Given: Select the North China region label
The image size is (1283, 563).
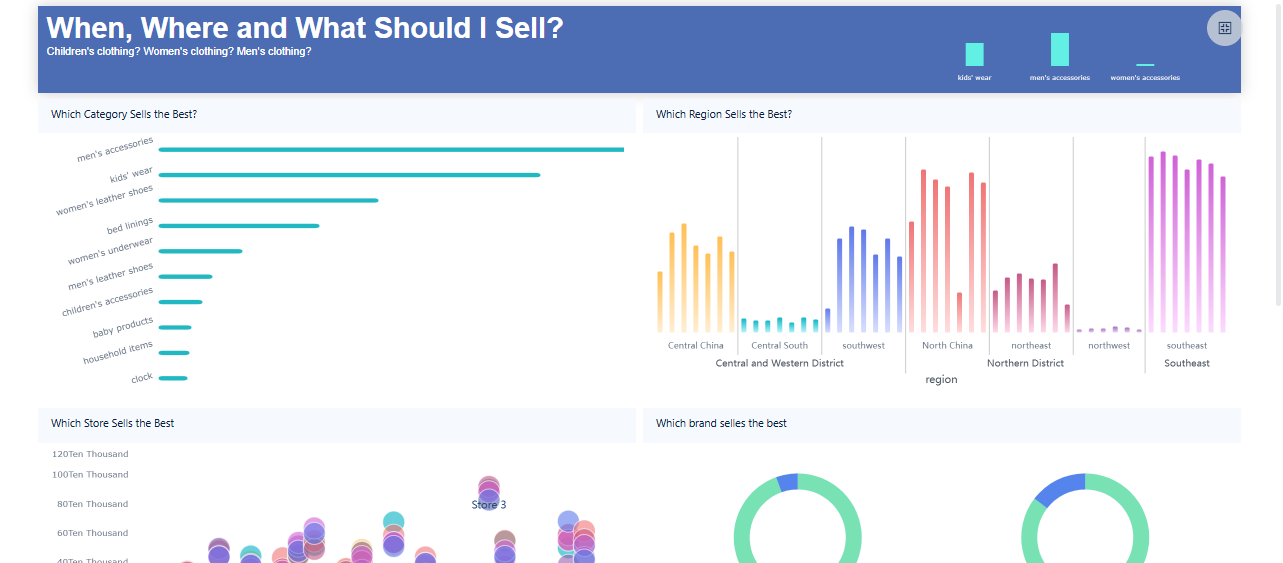Looking at the screenshot, I should (947, 346).
